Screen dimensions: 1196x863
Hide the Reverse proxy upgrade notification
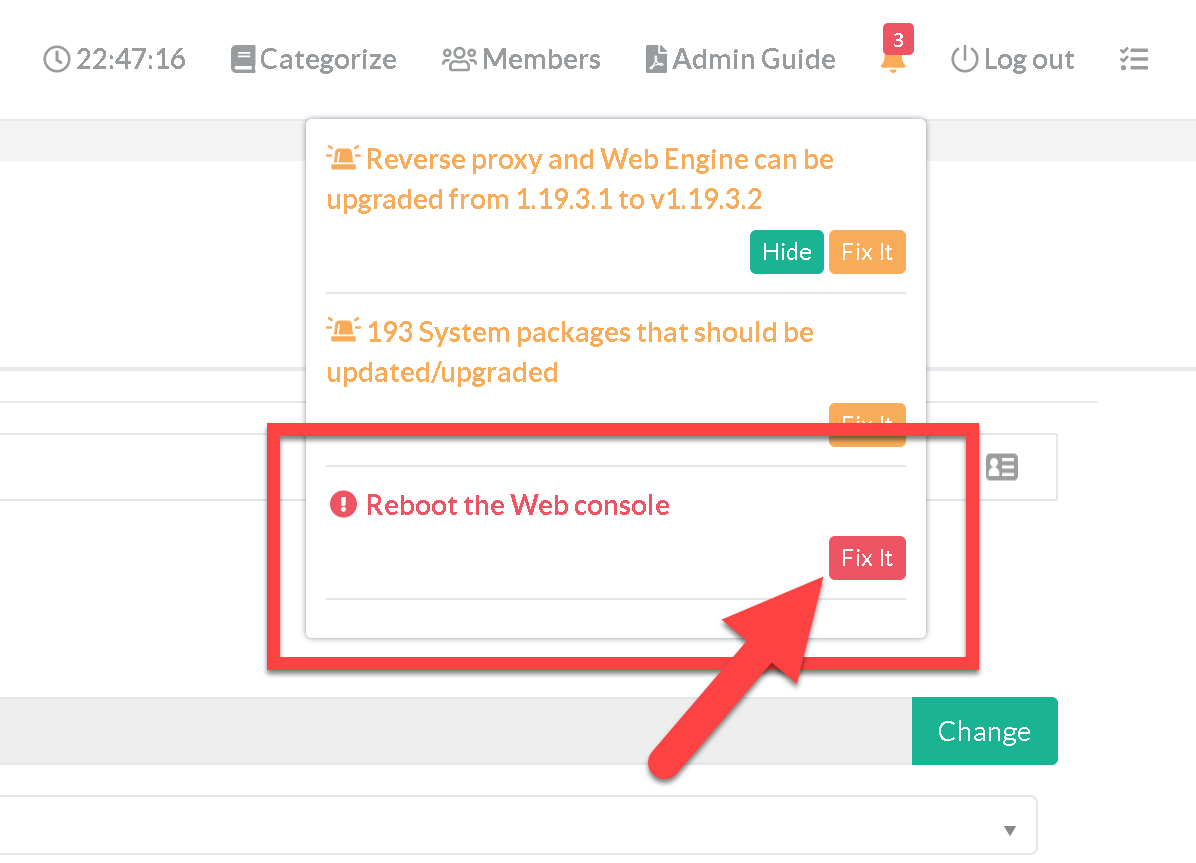(786, 252)
